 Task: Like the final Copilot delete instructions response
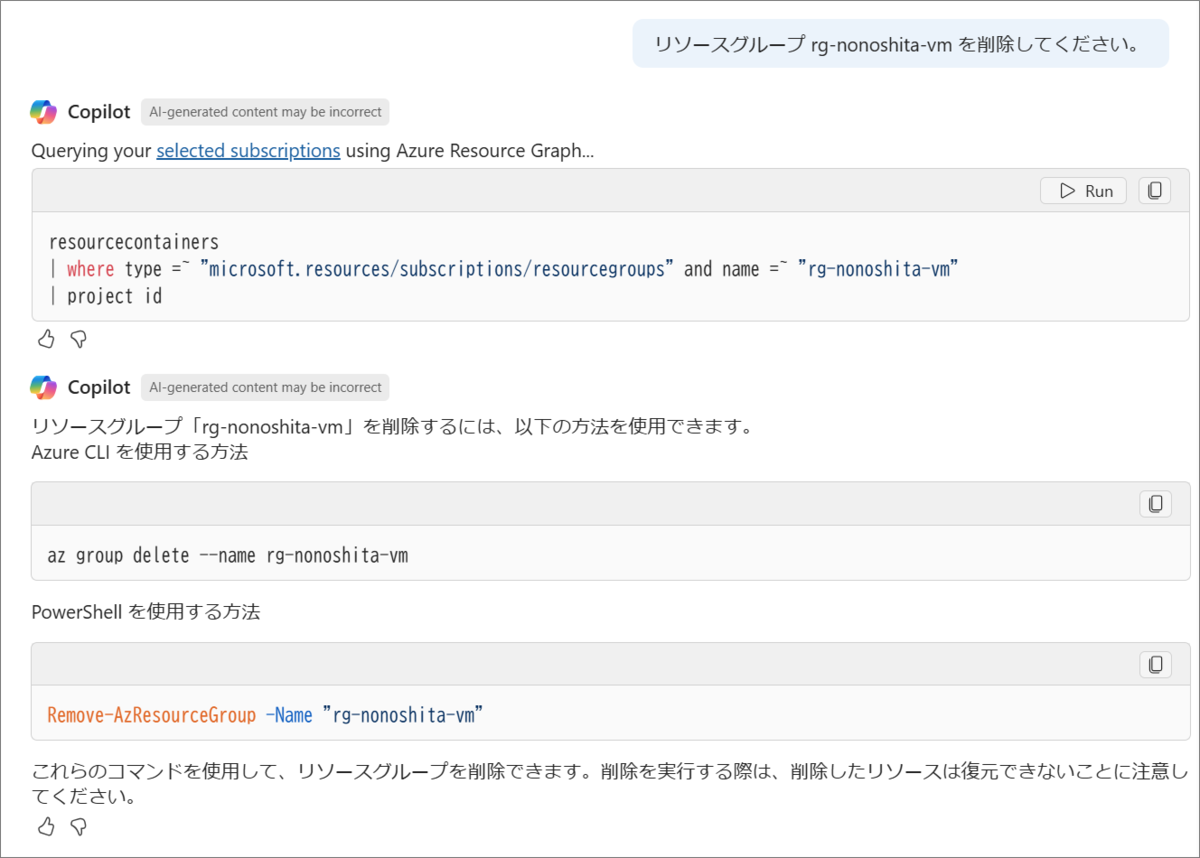pyautogui.click(x=46, y=826)
